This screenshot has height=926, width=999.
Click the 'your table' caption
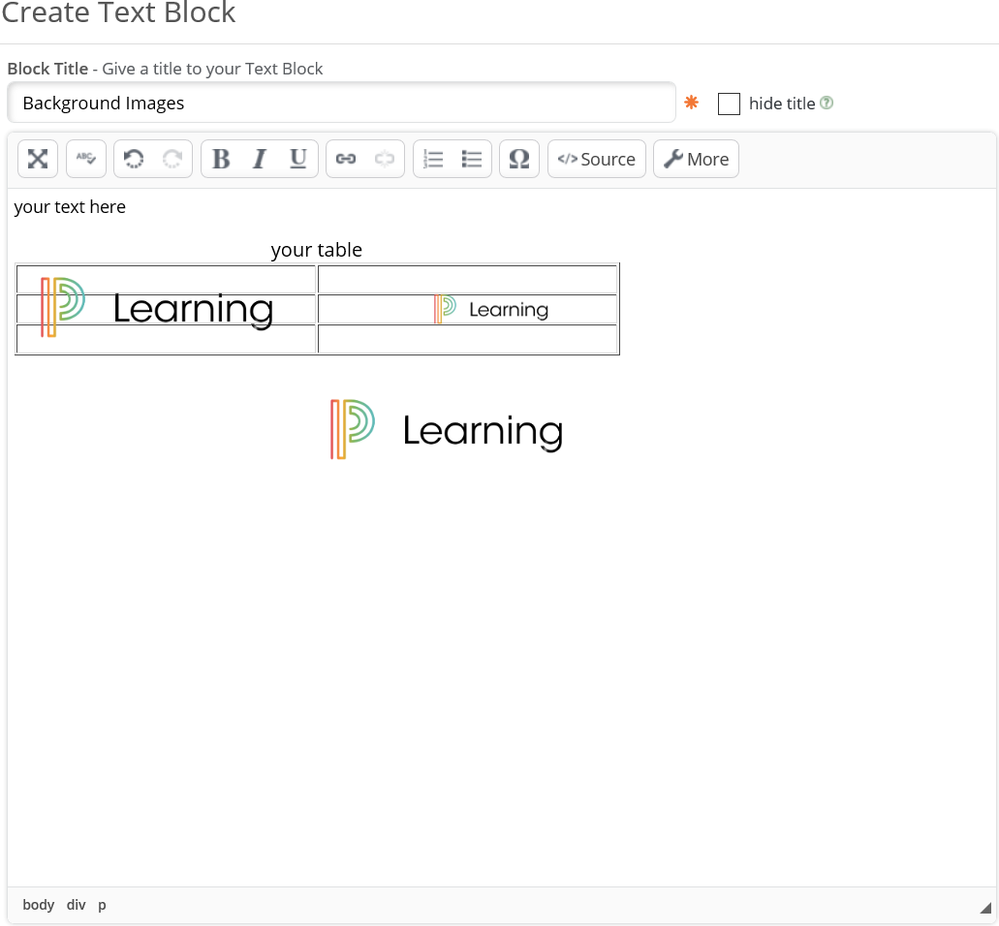[317, 250]
